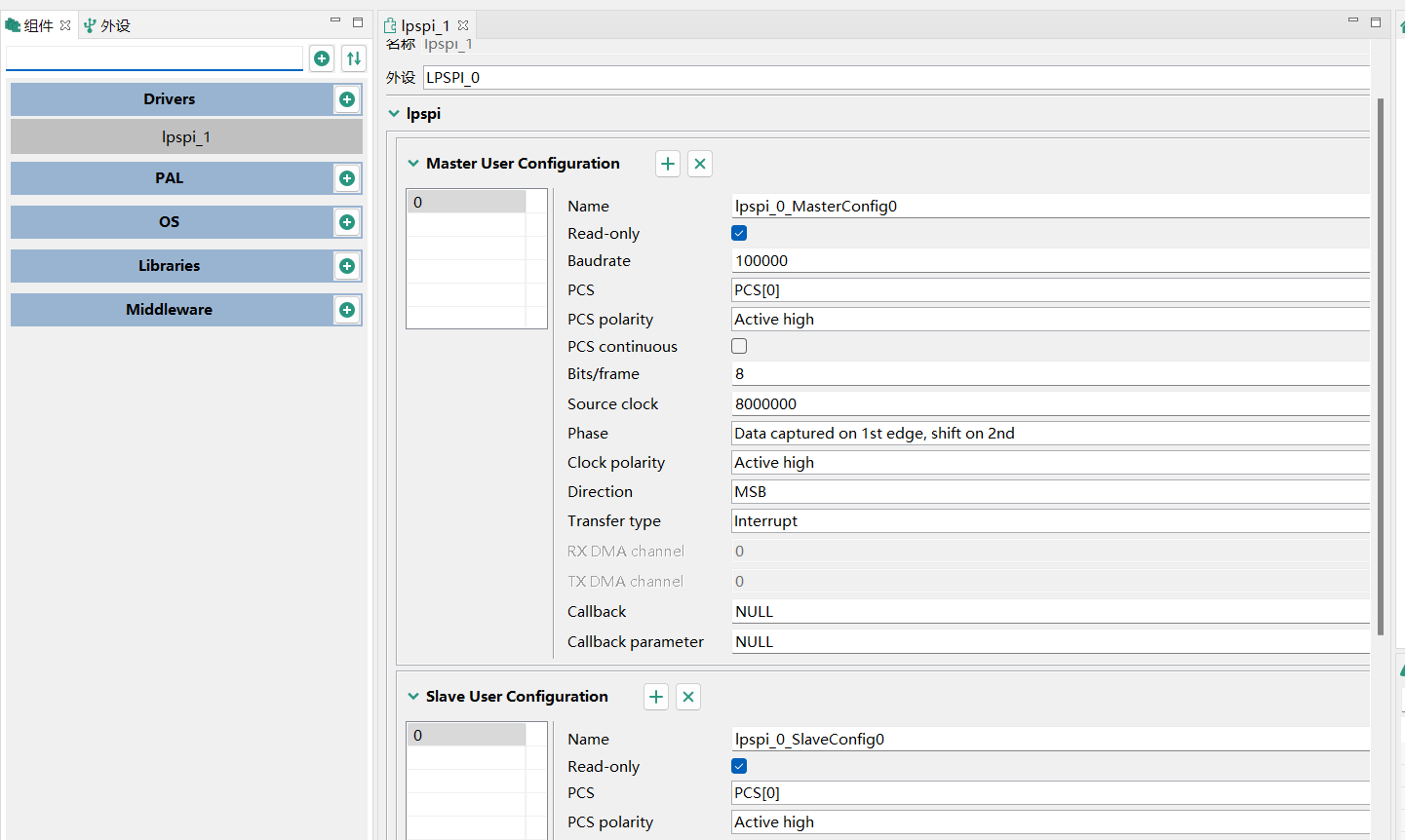Click the Bits/frame field
This screenshot has width=1405, height=840.
click(x=1051, y=374)
